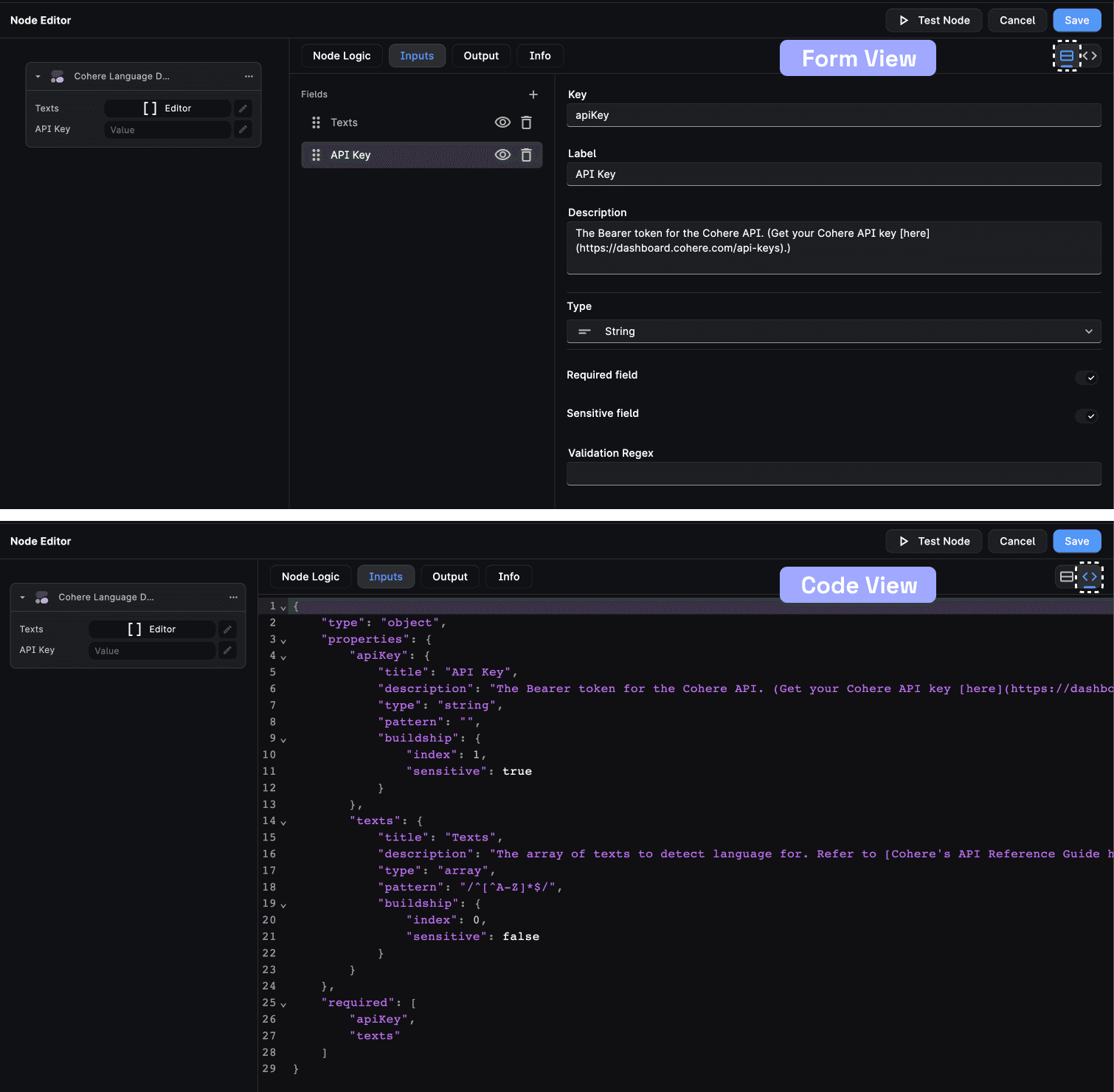
Task: Toggle the Sensitive field switch
Action: tap(1086, 416)
